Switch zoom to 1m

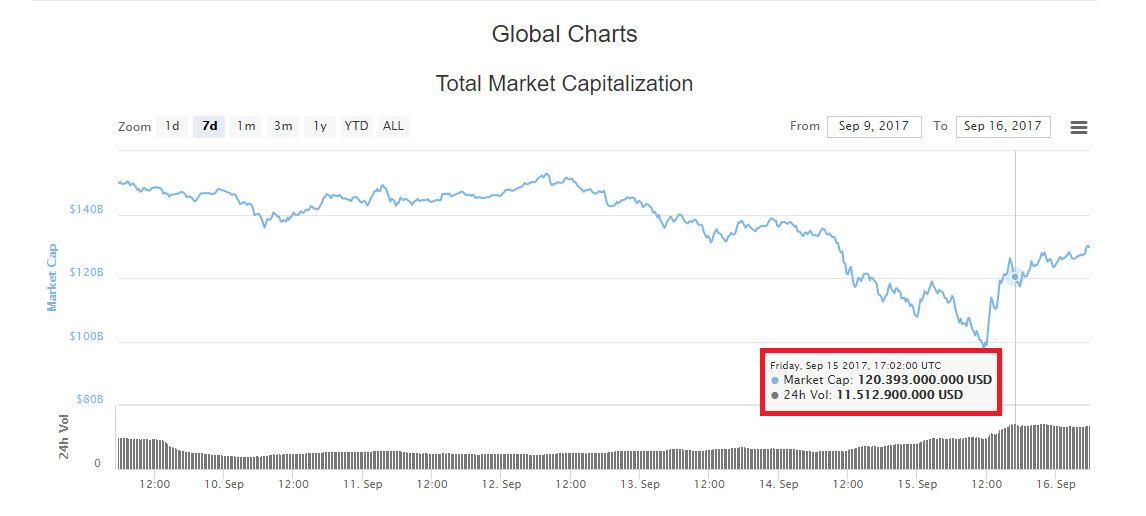click(246, 126)
